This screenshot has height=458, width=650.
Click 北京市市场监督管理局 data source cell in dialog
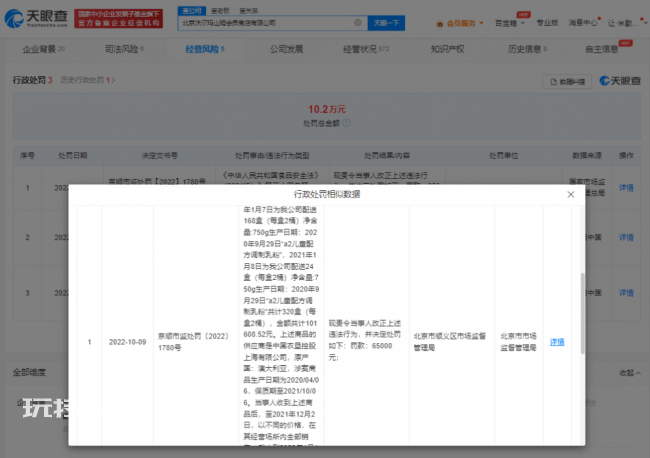point(518,342)
